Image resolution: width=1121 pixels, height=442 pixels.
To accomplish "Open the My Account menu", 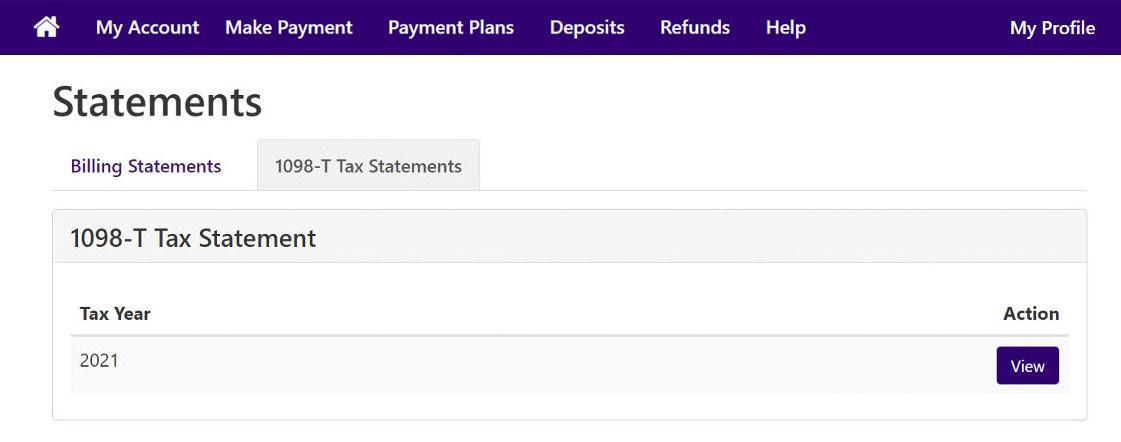I will (147, 27).
